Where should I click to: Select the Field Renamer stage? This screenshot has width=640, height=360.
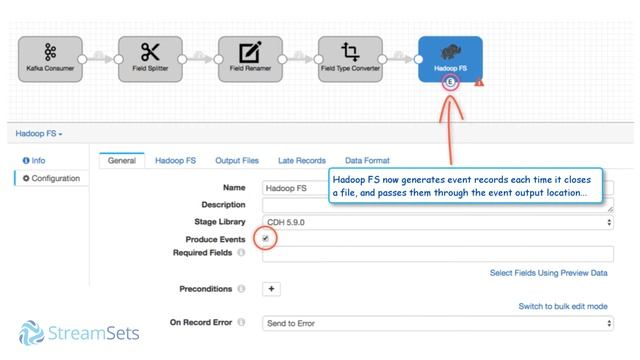point(250,59)
